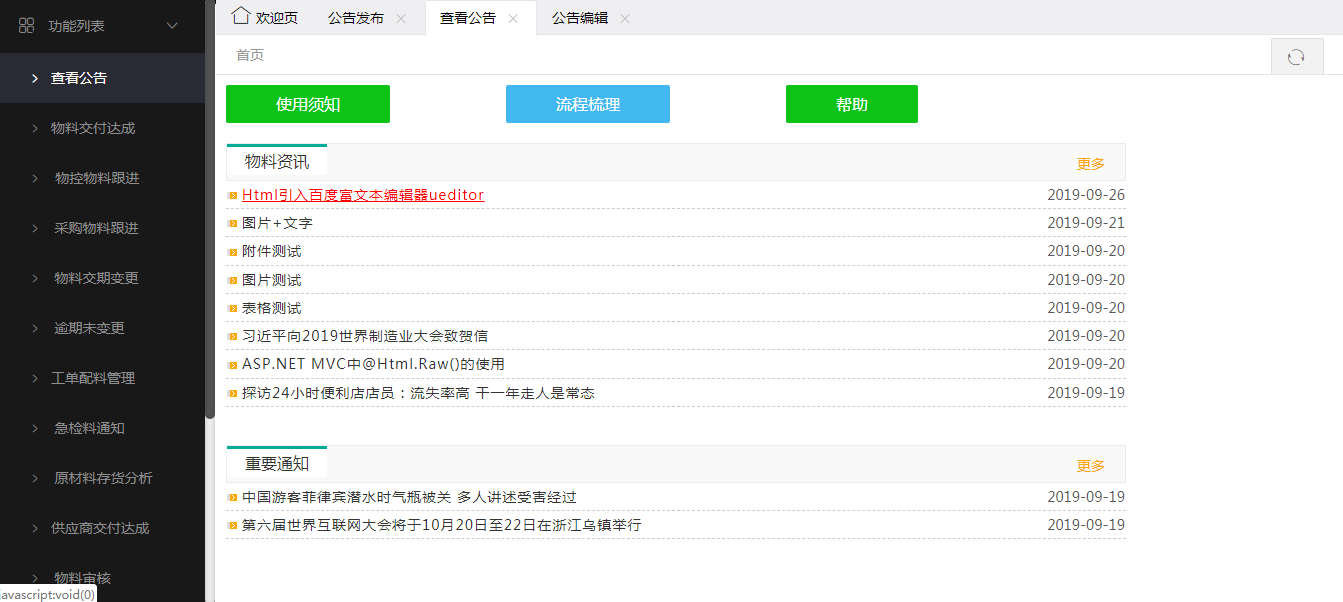Open 急检料通知 in the sidebar

tap(89, 428)
